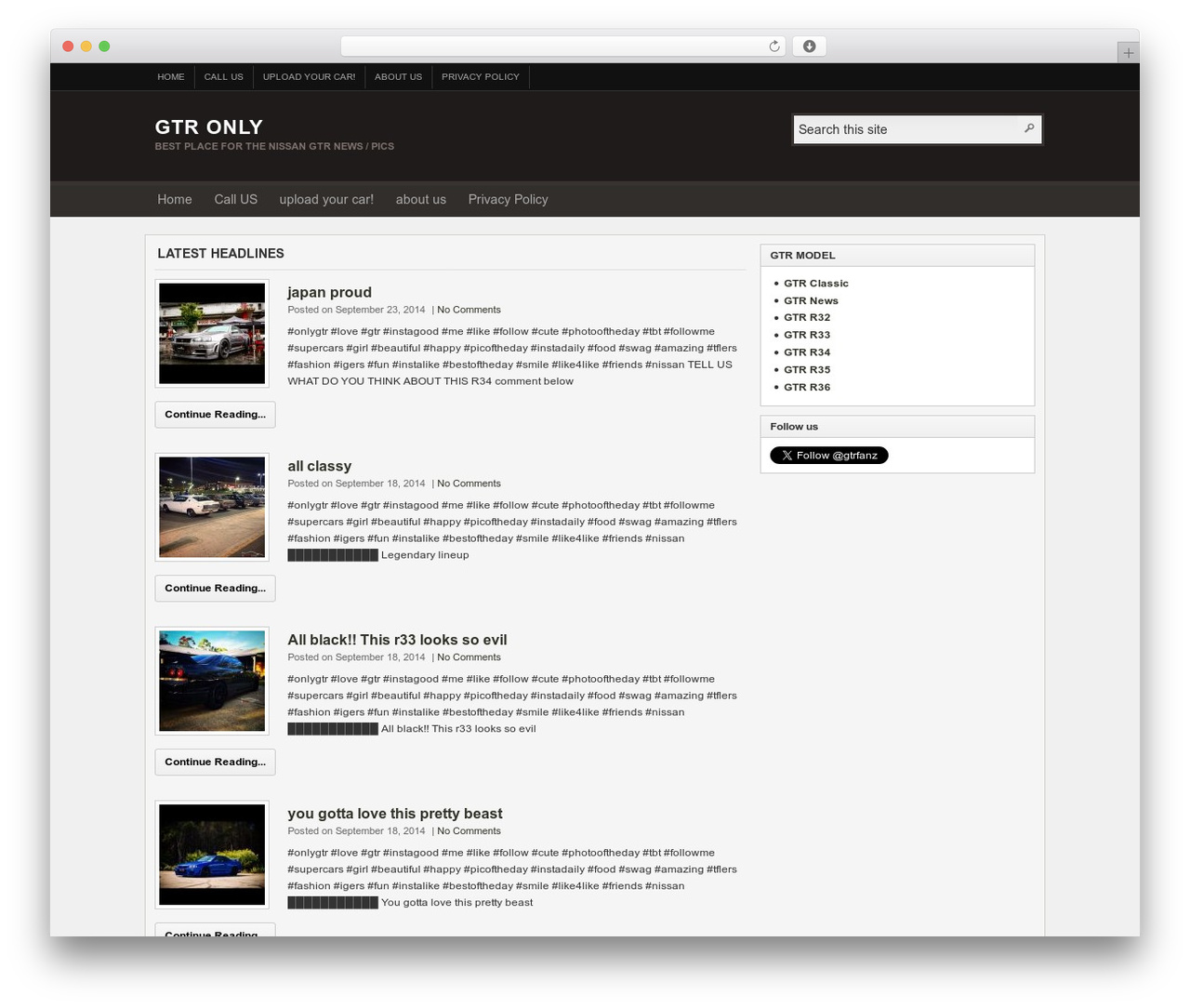Open the GTR News category
The width and height of the screenshot is (1190, 1008).
pyautogui.click(x=811, y=300)
